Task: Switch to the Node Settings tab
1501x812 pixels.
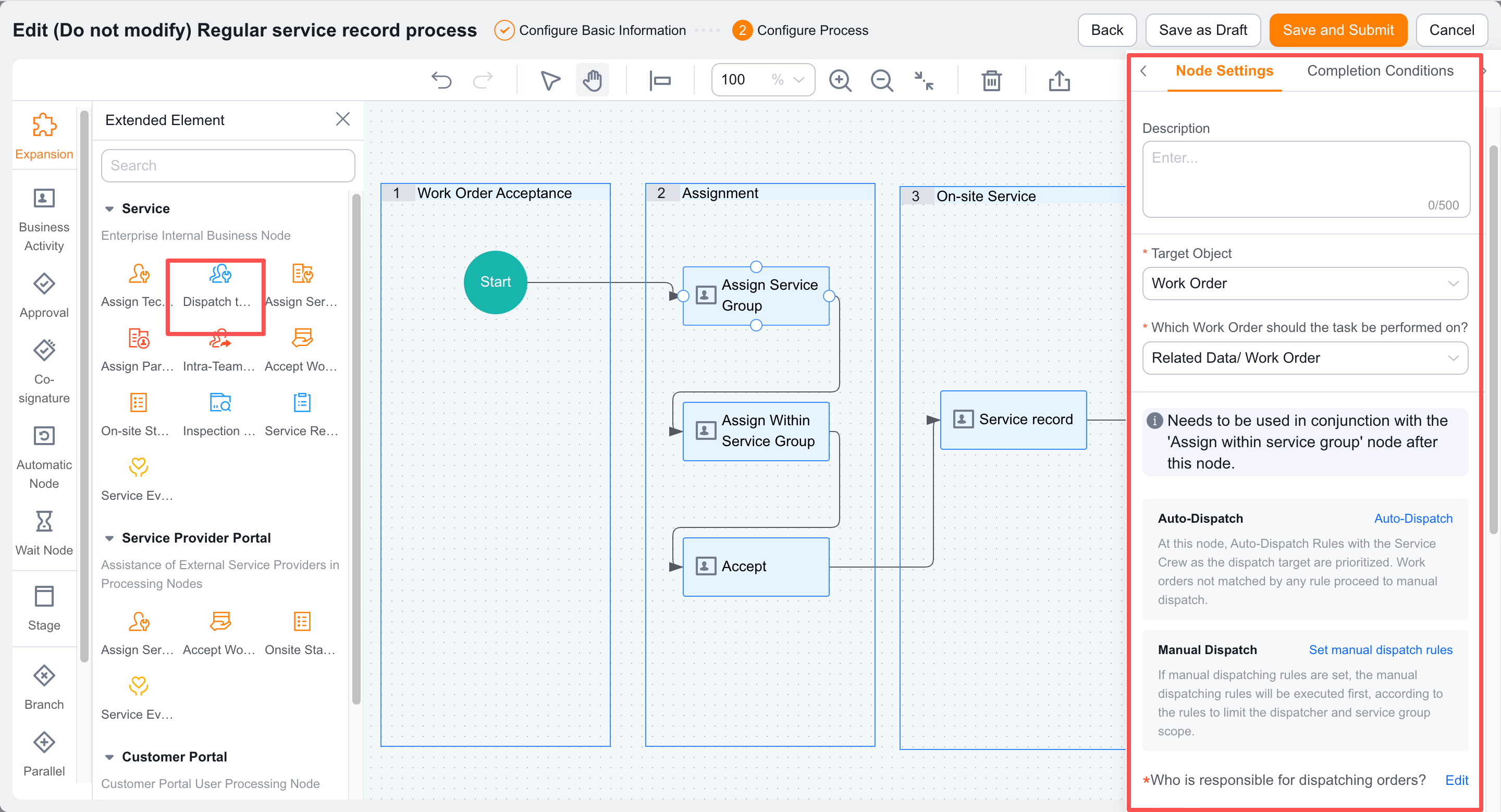Action: pyautogui.click(x=1224, y=71)
